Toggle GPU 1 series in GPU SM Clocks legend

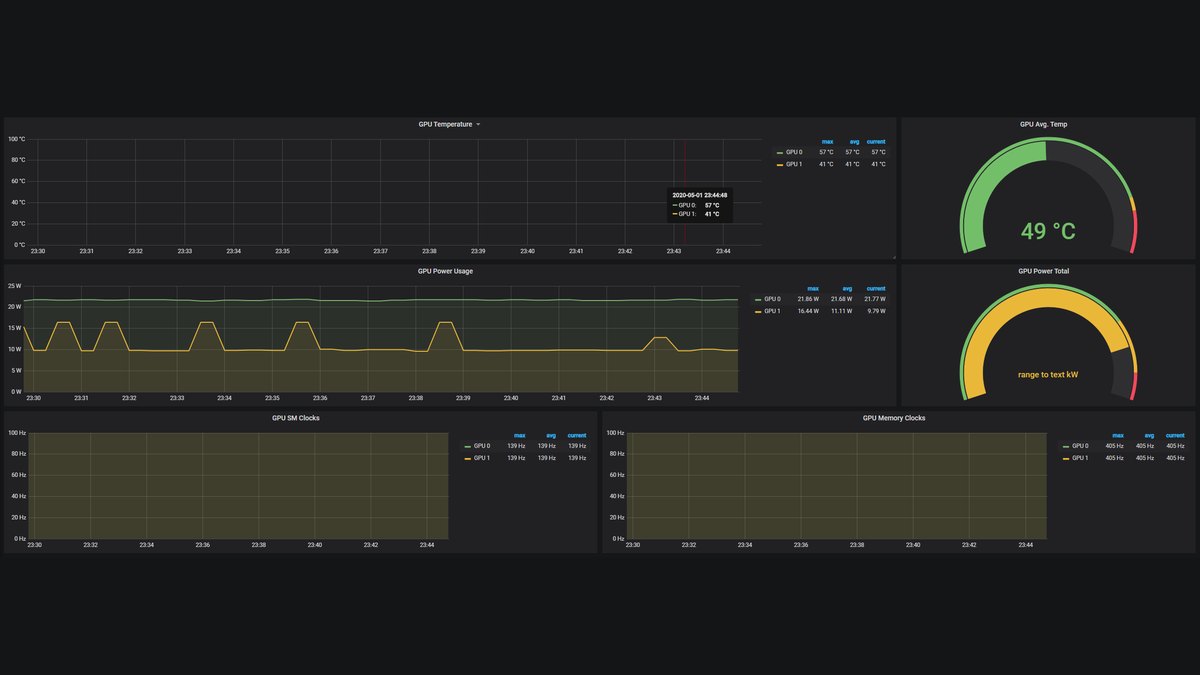coord(482,458)
